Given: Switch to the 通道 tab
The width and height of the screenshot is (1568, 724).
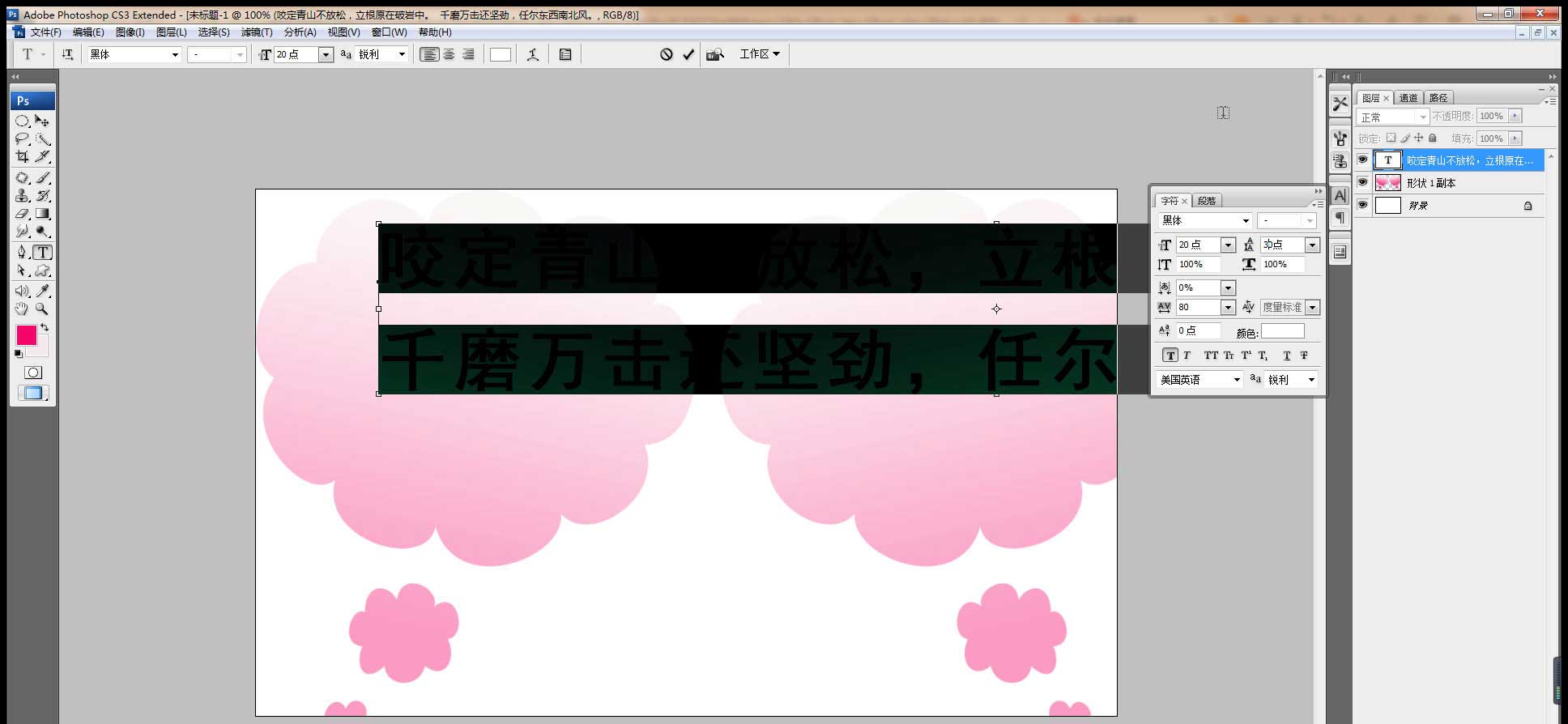Looking at the screenshot, I should pos(1408,98).
